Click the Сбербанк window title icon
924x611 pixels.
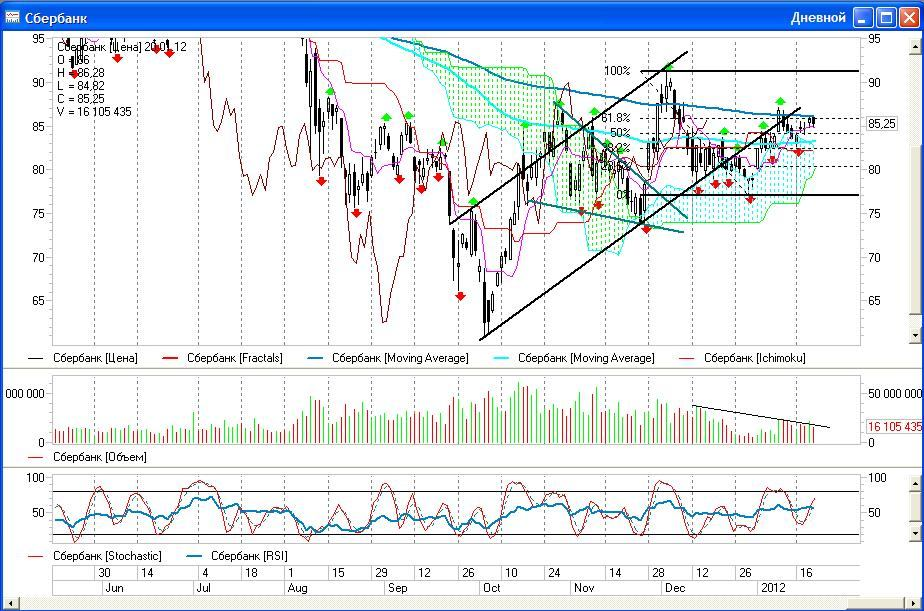coord(12,18)
